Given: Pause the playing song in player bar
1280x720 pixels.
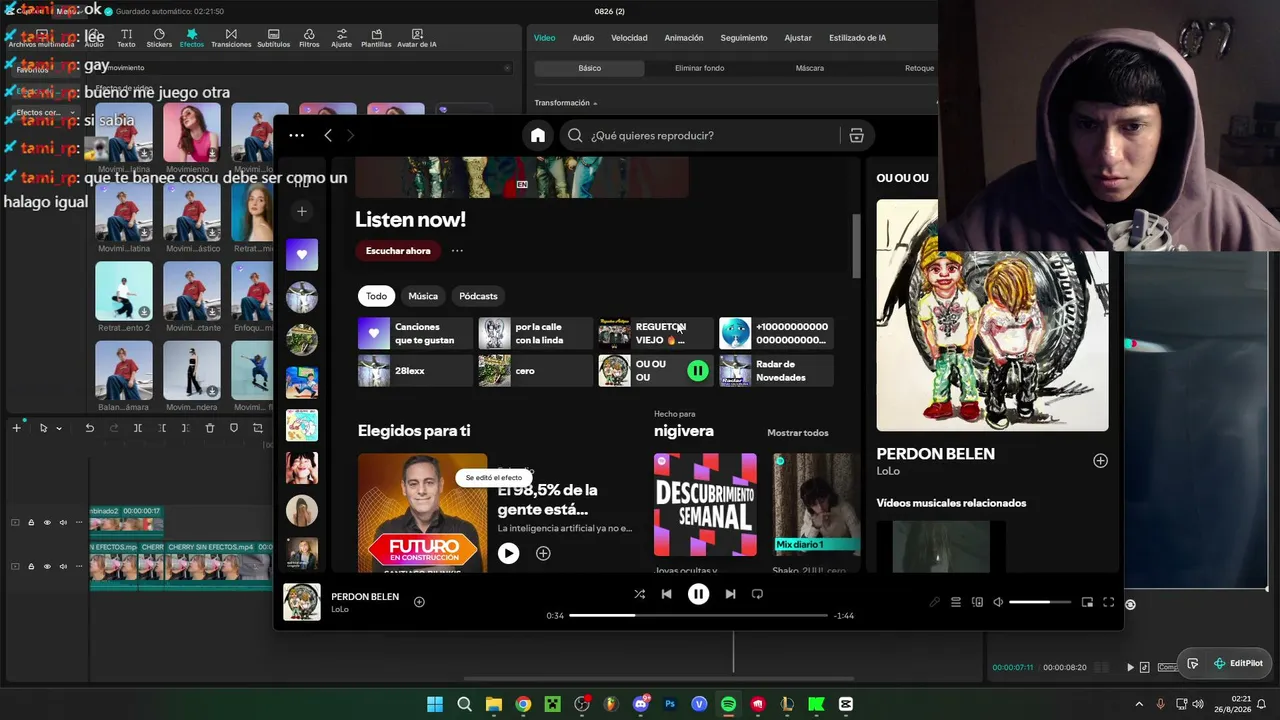Looking at the screenshot, I should pos(698,594).
